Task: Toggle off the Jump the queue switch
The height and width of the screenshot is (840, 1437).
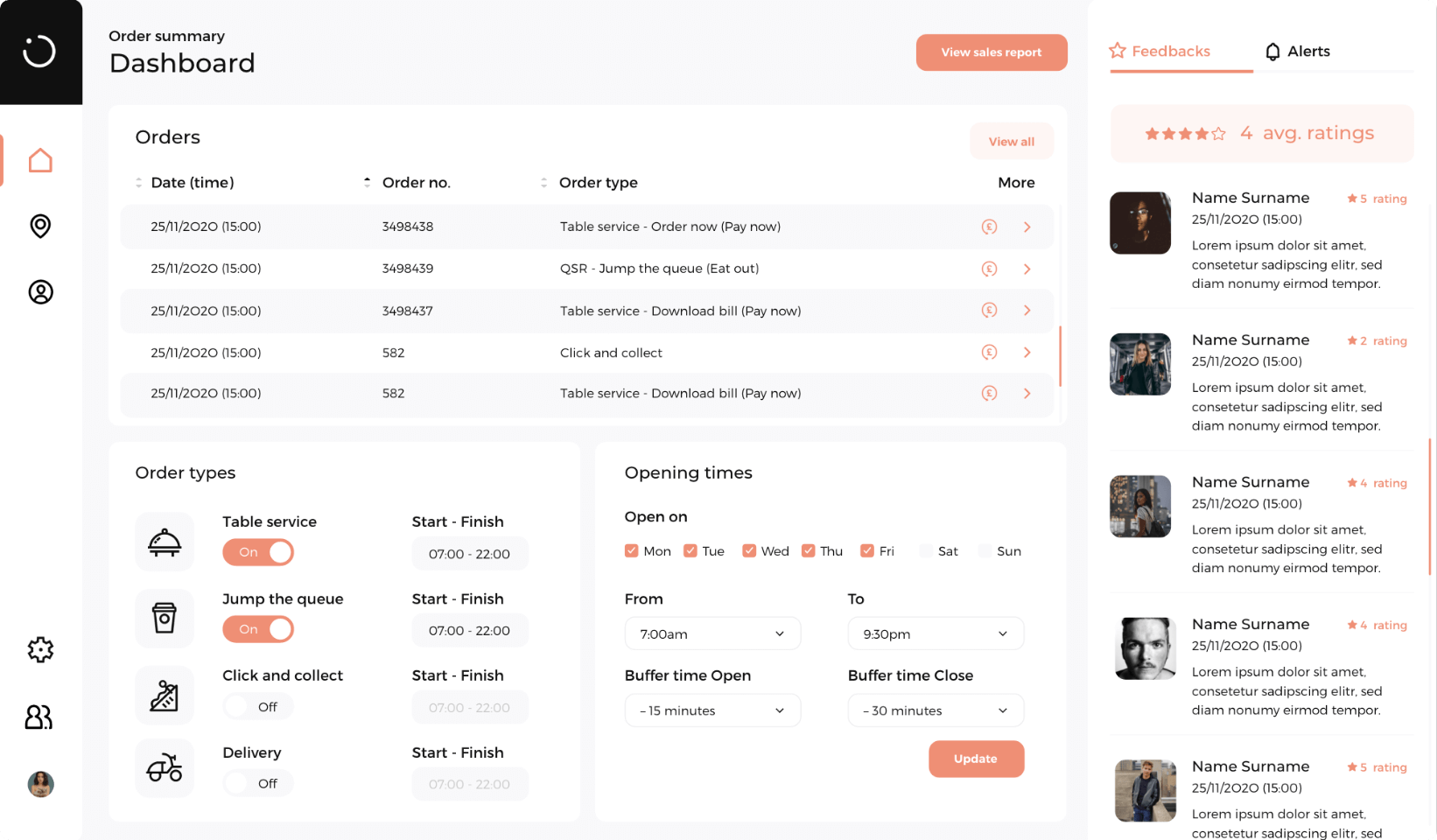Action: tap(258, 628)
